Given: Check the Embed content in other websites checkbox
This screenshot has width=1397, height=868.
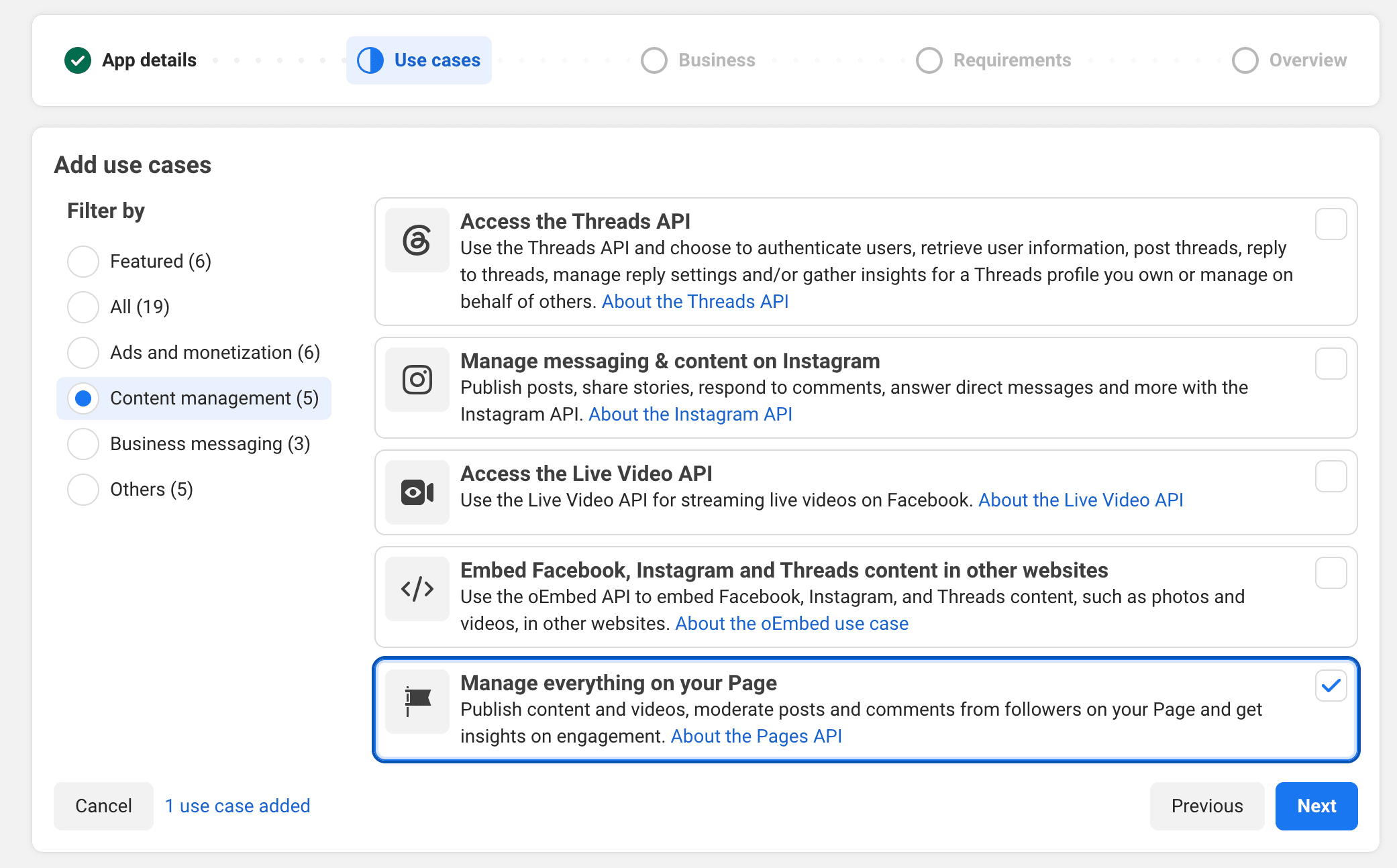Looking at the screenshot, I should (x=1331, y=573).
